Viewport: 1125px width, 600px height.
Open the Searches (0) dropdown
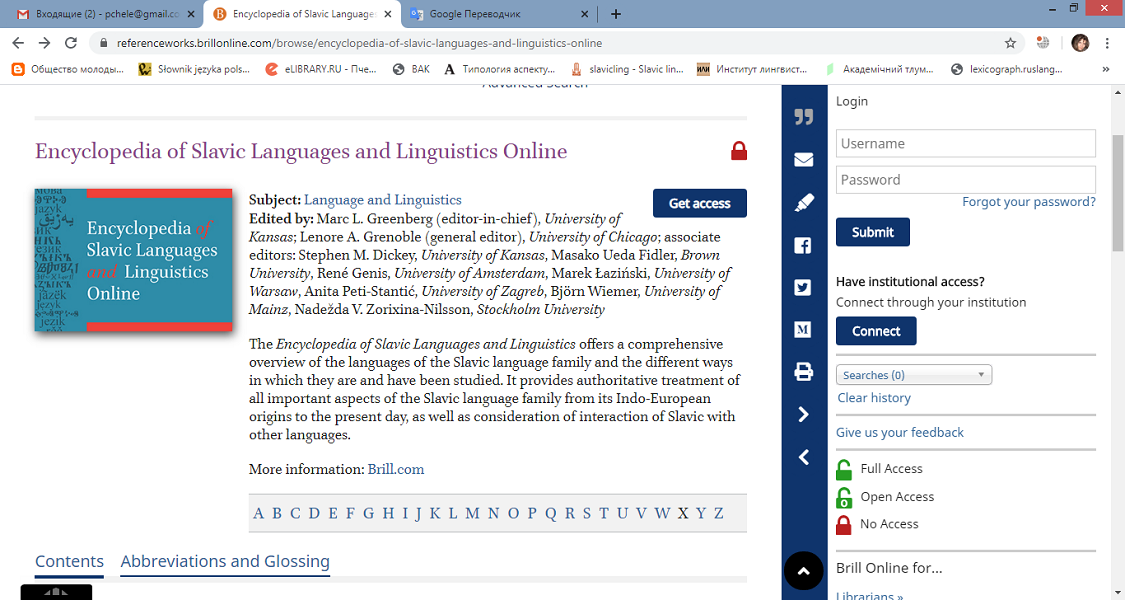tap(914, 375)
